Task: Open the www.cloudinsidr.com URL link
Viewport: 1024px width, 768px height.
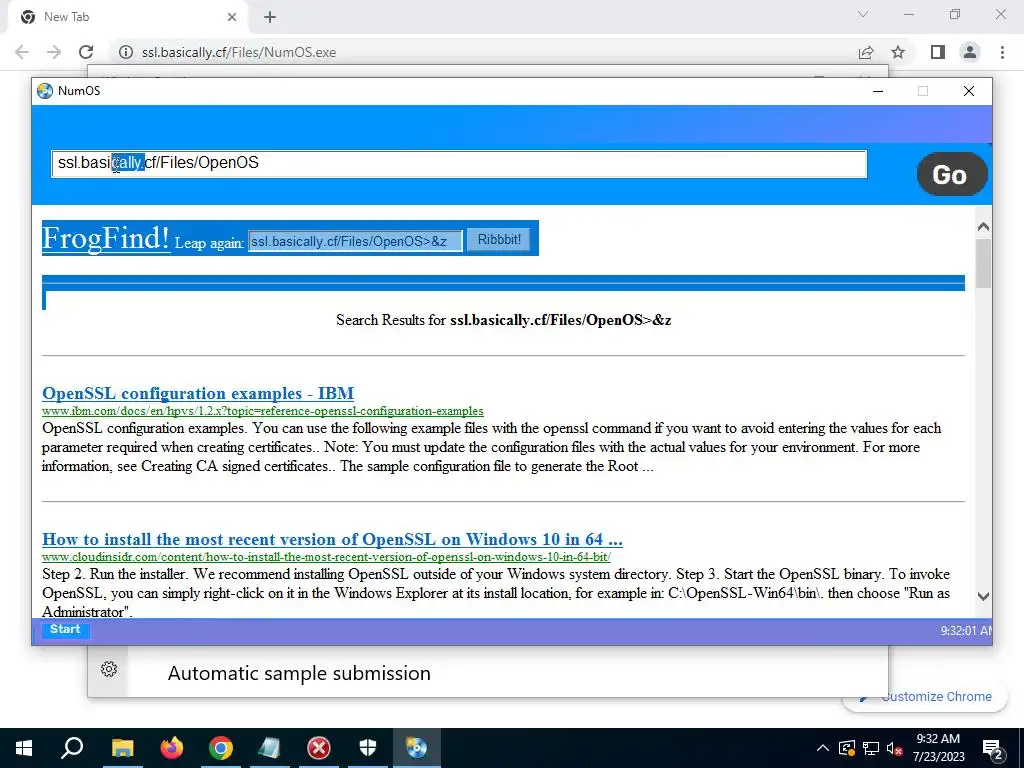Action: (x=327, y=557)
